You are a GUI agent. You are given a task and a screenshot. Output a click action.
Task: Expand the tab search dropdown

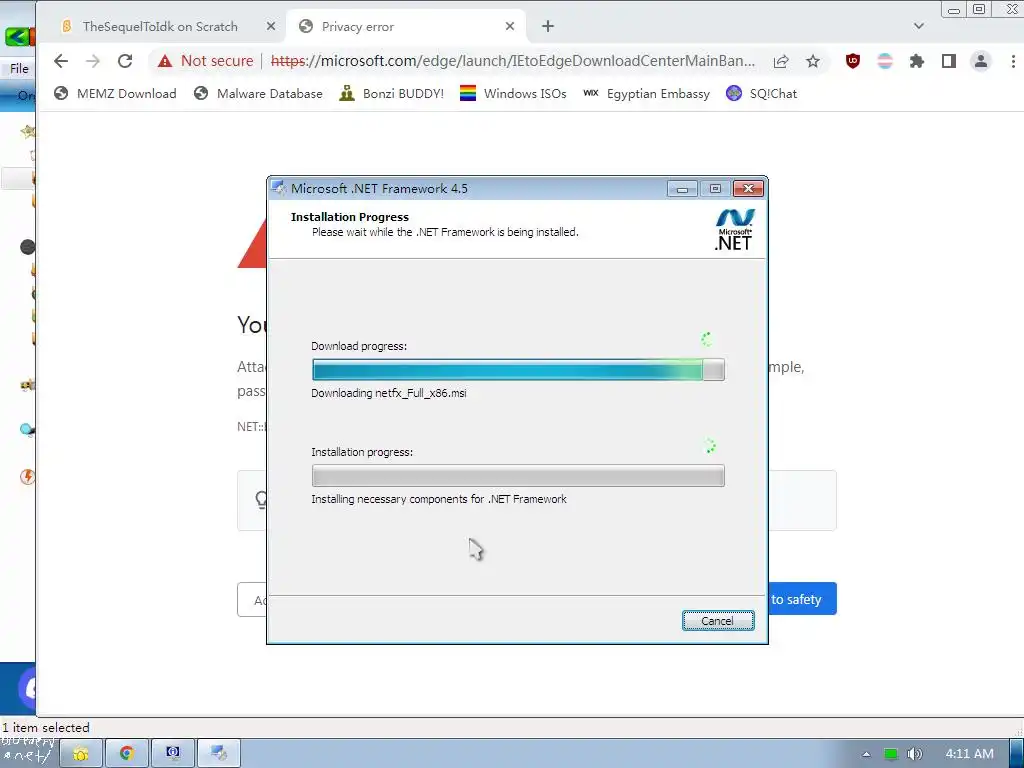[919, 26]
